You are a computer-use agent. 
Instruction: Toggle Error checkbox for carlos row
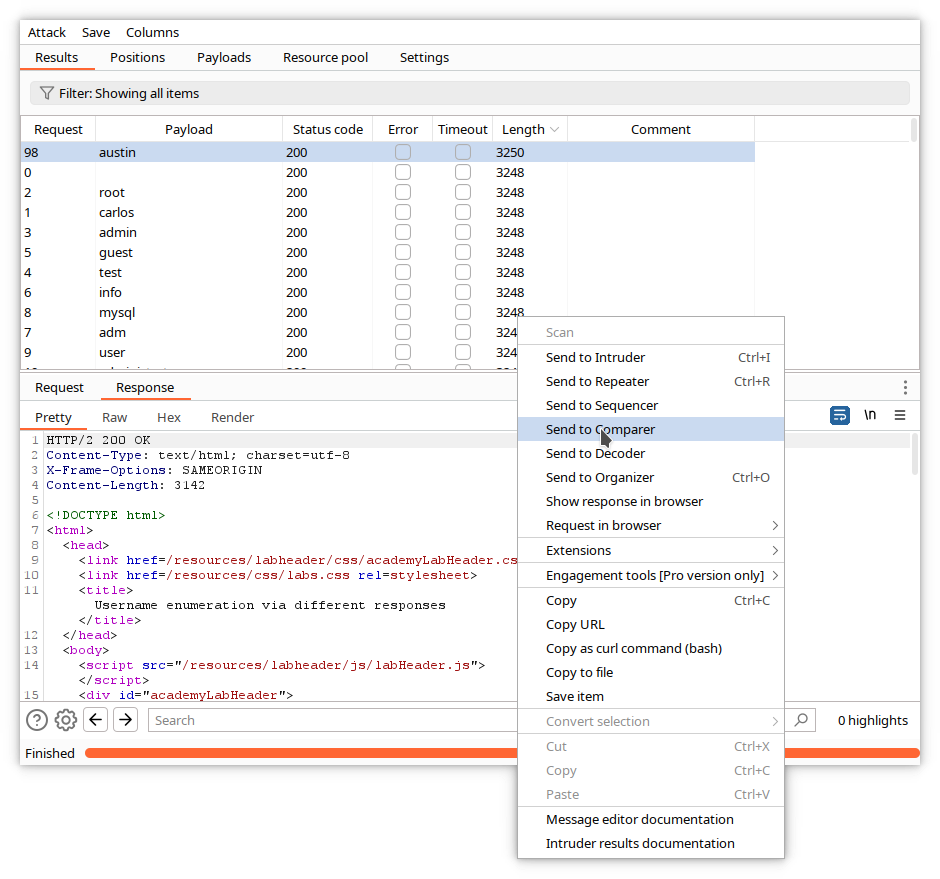403,212
